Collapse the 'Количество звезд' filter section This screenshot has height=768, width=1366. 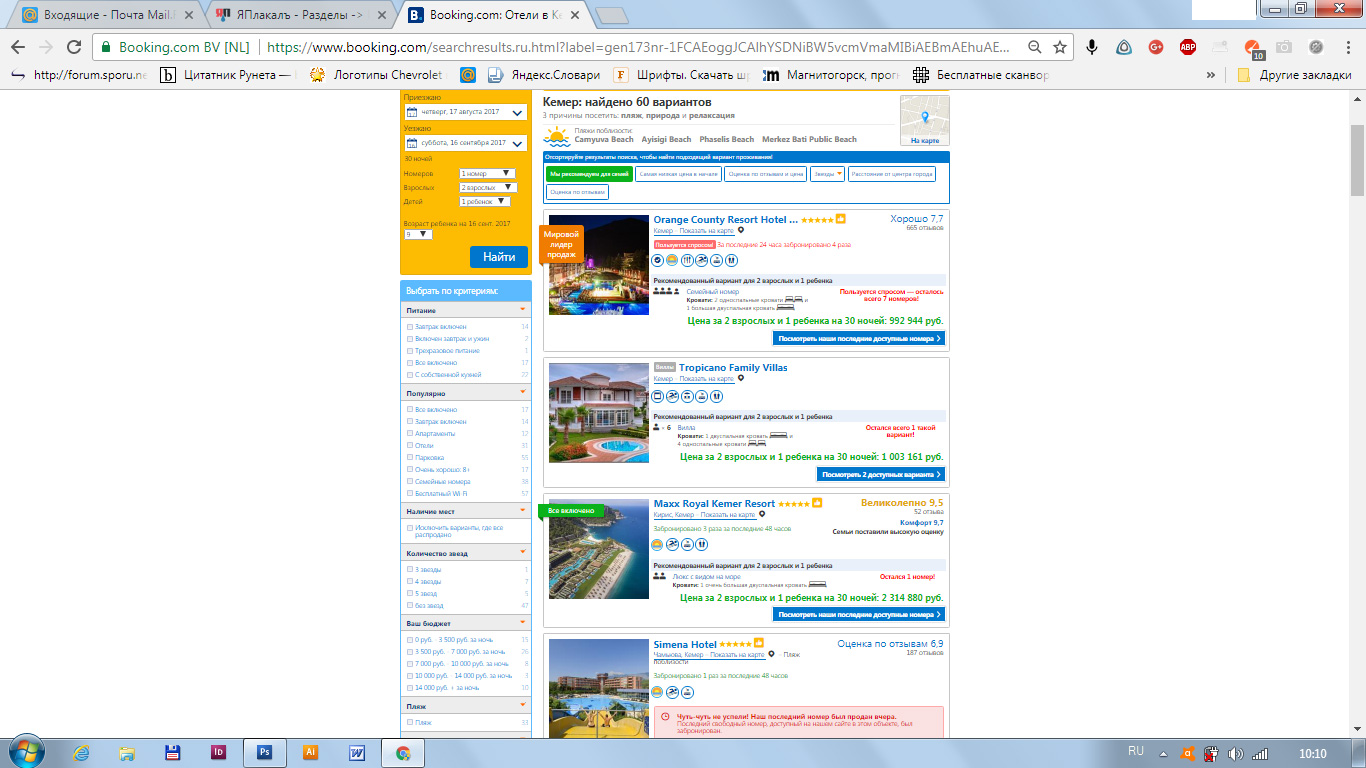[522, 553]
